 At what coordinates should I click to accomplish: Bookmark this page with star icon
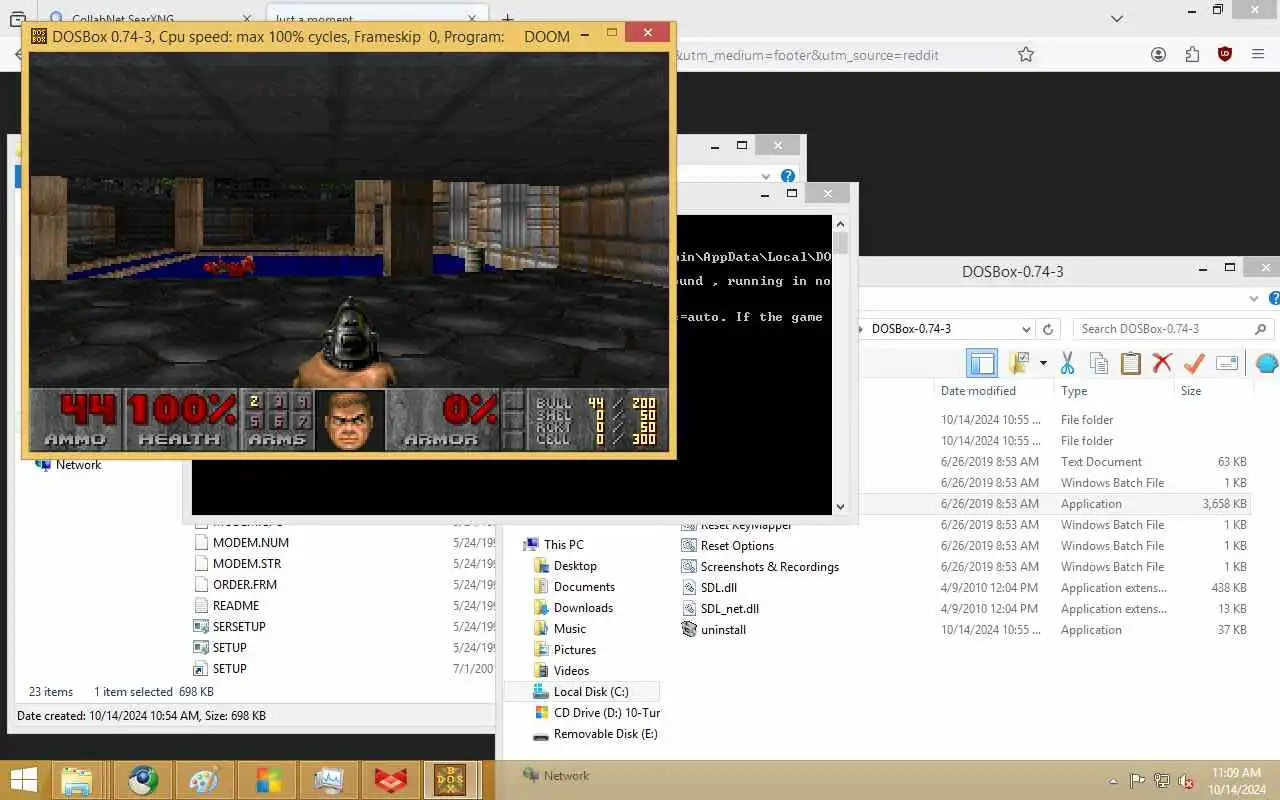1026,55
